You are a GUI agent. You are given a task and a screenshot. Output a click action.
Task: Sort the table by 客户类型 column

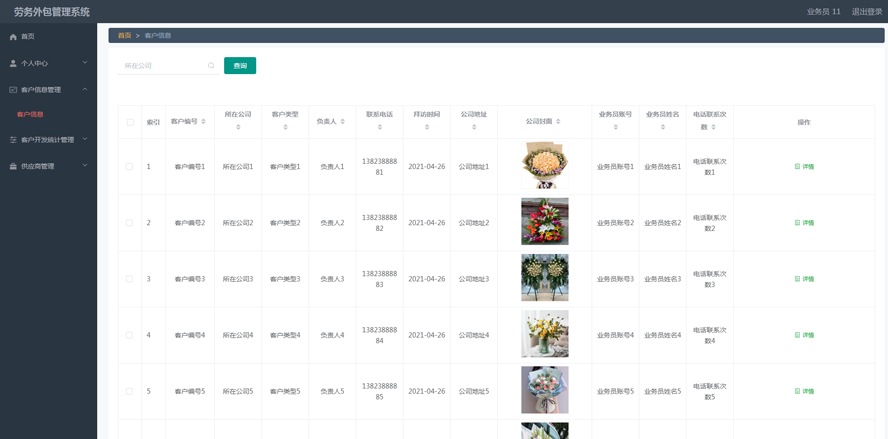coord(285,127)
